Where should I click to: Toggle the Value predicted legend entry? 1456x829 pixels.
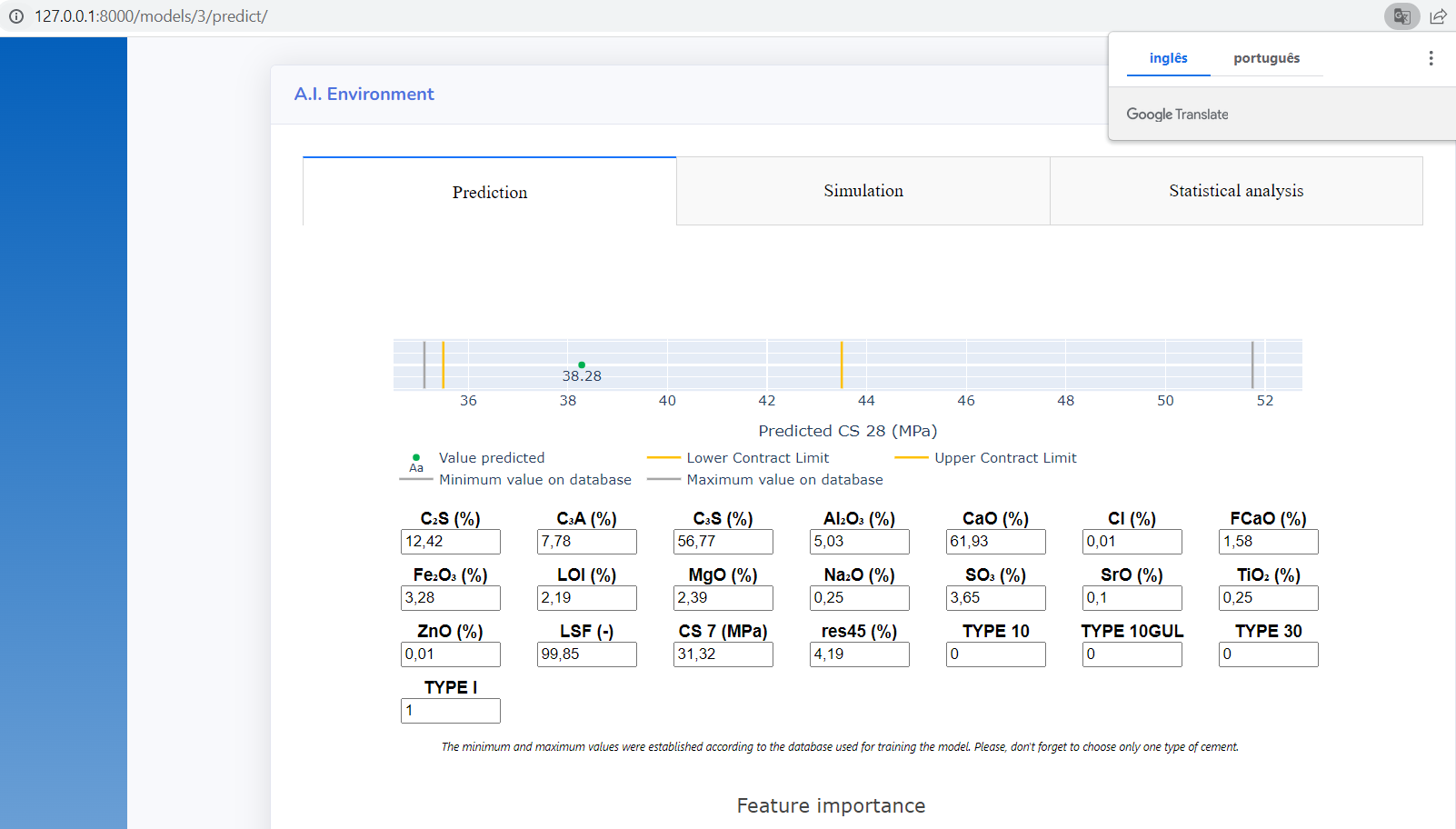pyautogui.click(x=491, y=458)
